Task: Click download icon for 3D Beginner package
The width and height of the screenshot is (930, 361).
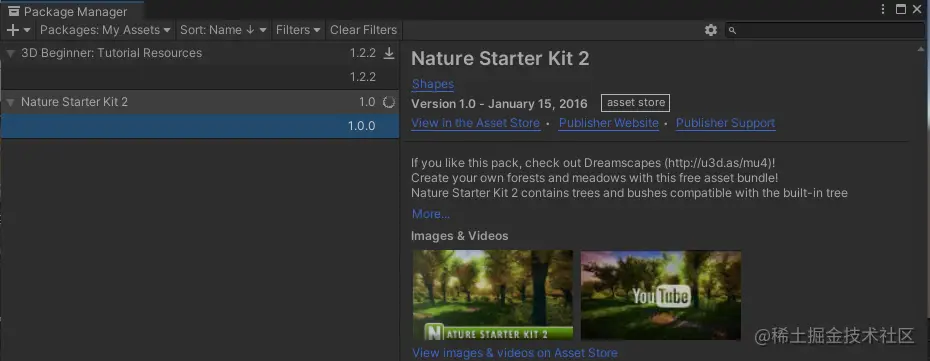Action: point(388,53)
